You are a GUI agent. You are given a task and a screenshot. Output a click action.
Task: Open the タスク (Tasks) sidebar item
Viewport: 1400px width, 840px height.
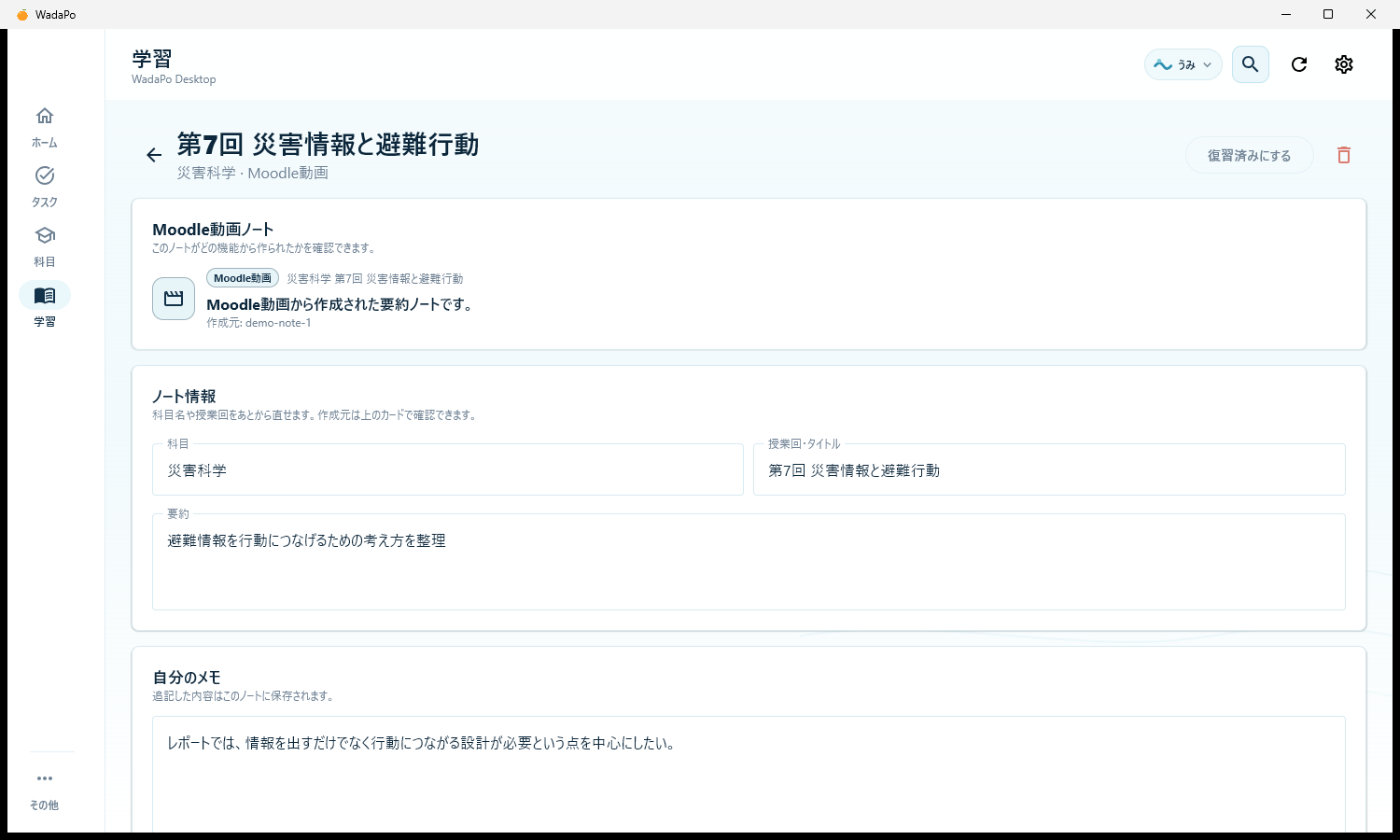coord(45,188)
